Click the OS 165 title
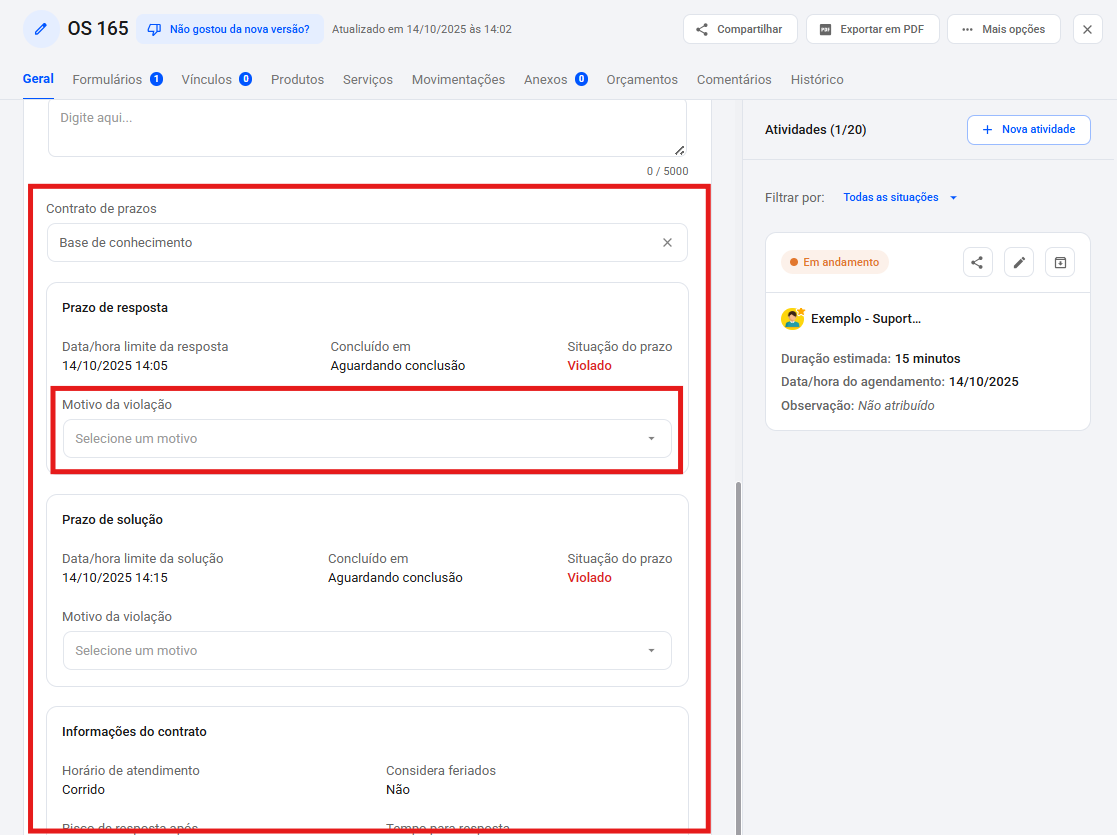Viewport: 1117px width, 835px height. click(98, 28)
